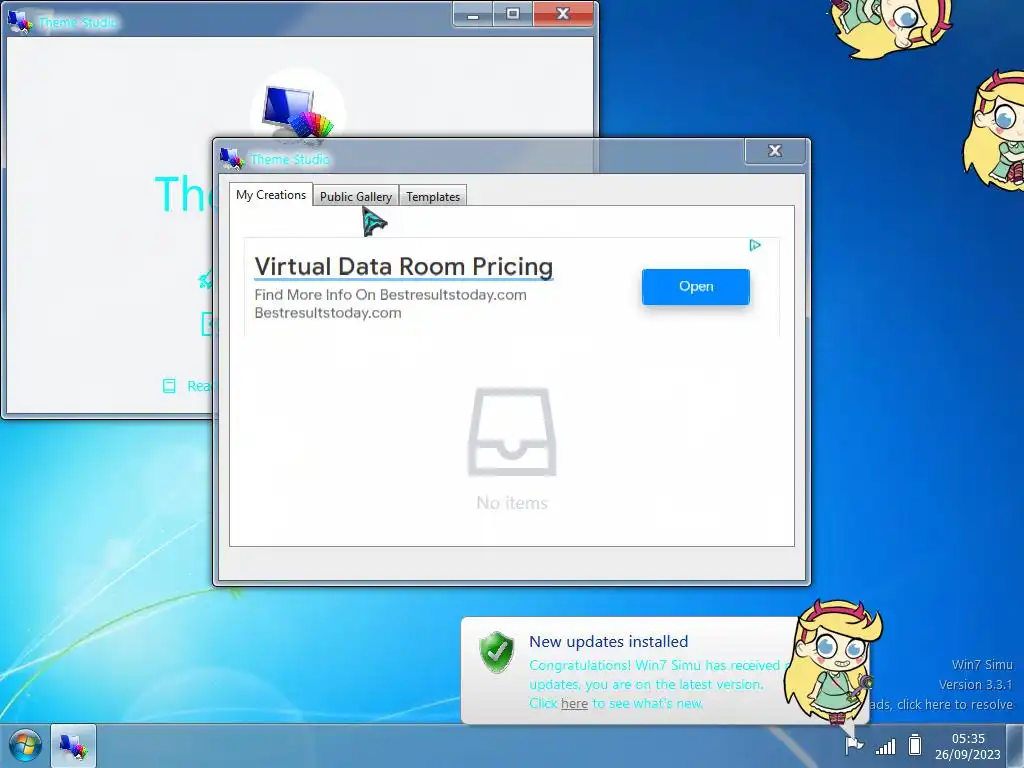Image resolution: width=1024 pixels, height=768 pixels.
Task: Click Theme Studio taskbar button
Action: point(73,745)
